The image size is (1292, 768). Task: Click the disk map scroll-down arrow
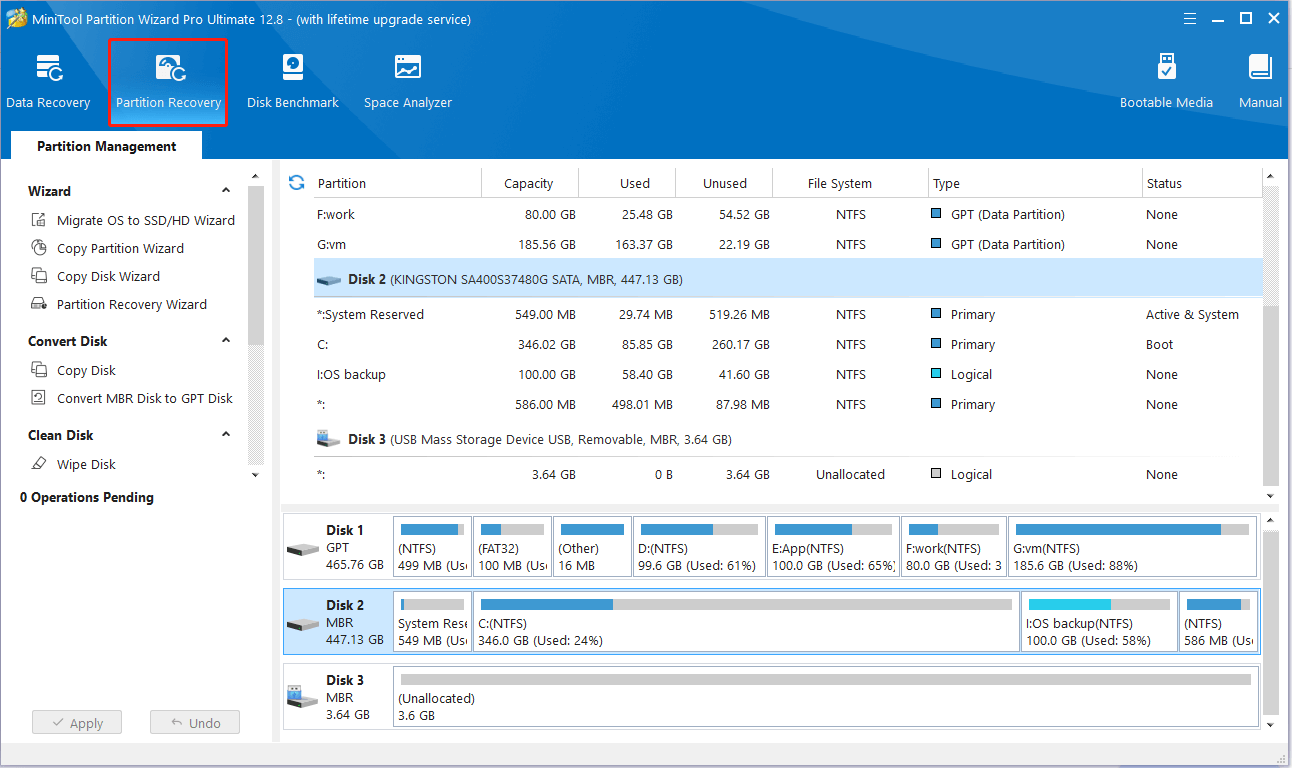(x=1271, y=724)
